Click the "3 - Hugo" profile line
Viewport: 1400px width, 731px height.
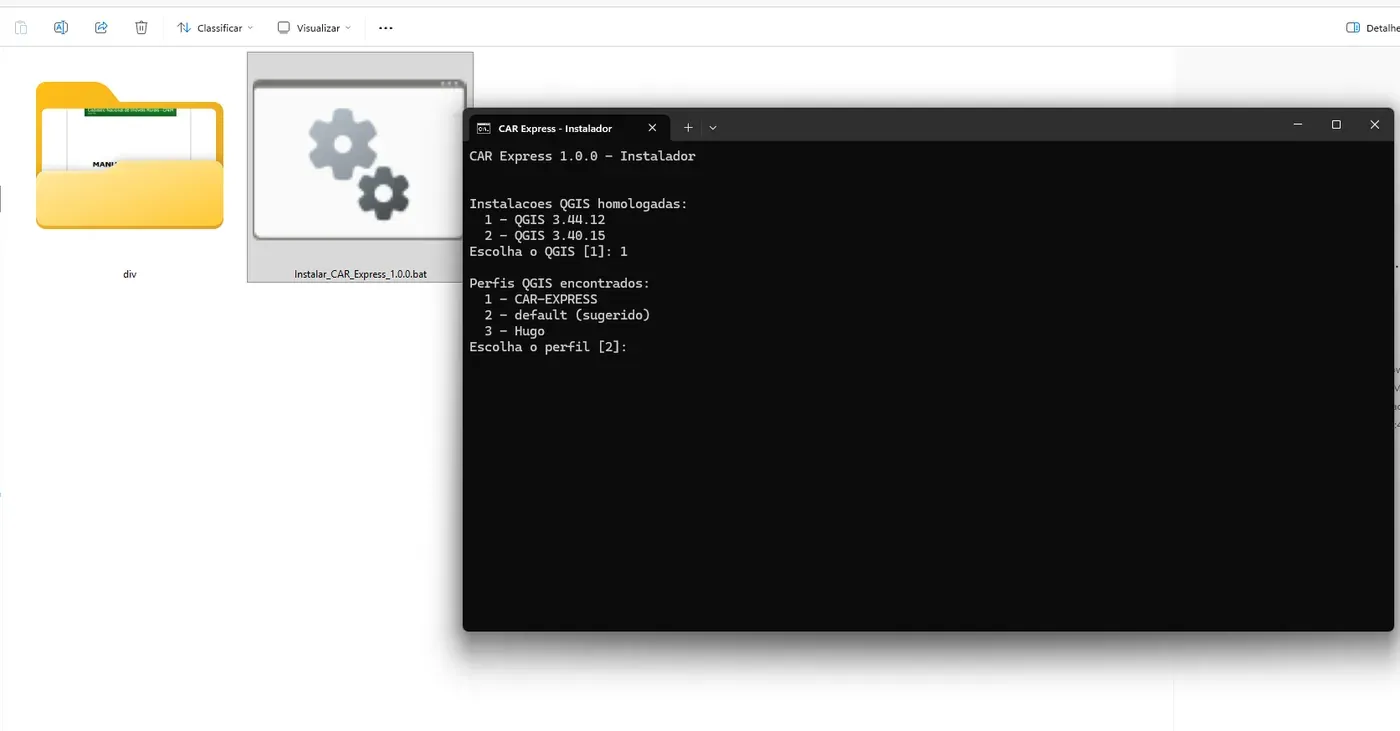515,332
